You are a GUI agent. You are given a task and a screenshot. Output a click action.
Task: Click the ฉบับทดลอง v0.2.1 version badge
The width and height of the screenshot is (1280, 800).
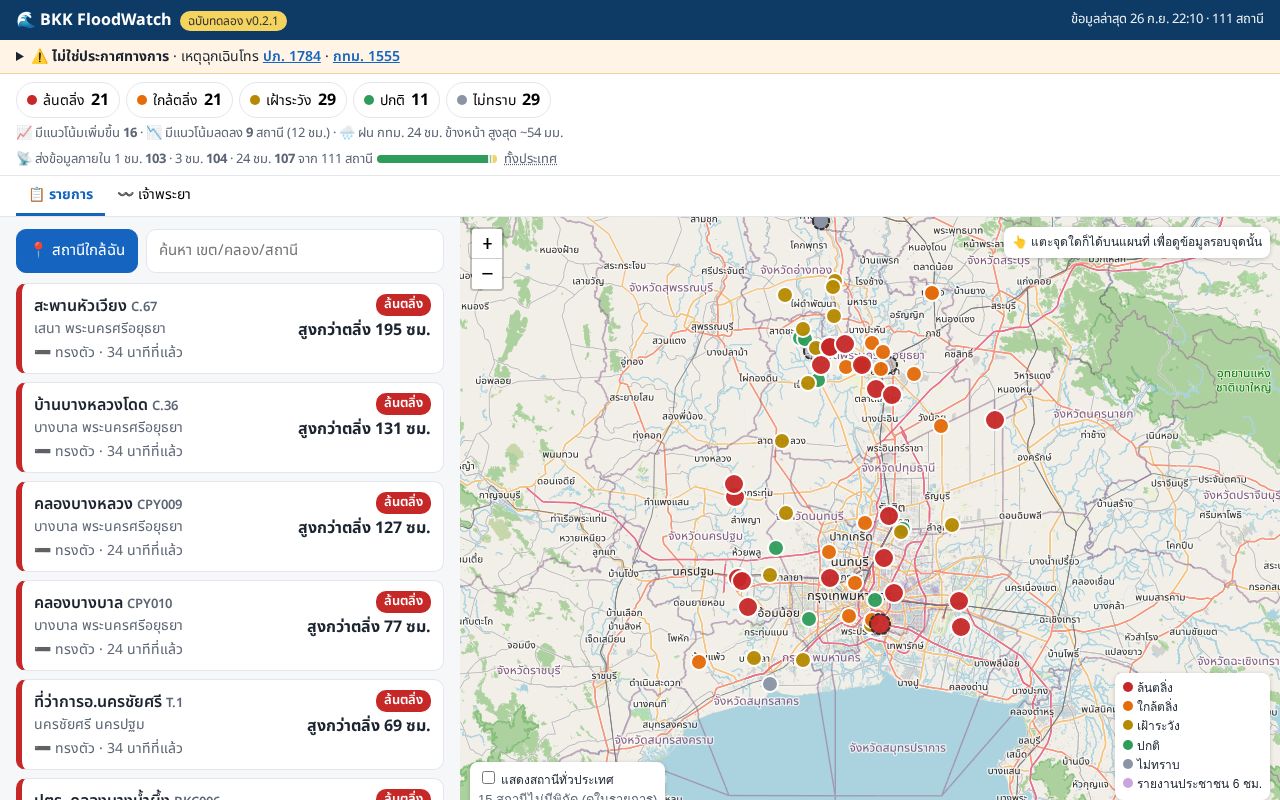point(233,20)
